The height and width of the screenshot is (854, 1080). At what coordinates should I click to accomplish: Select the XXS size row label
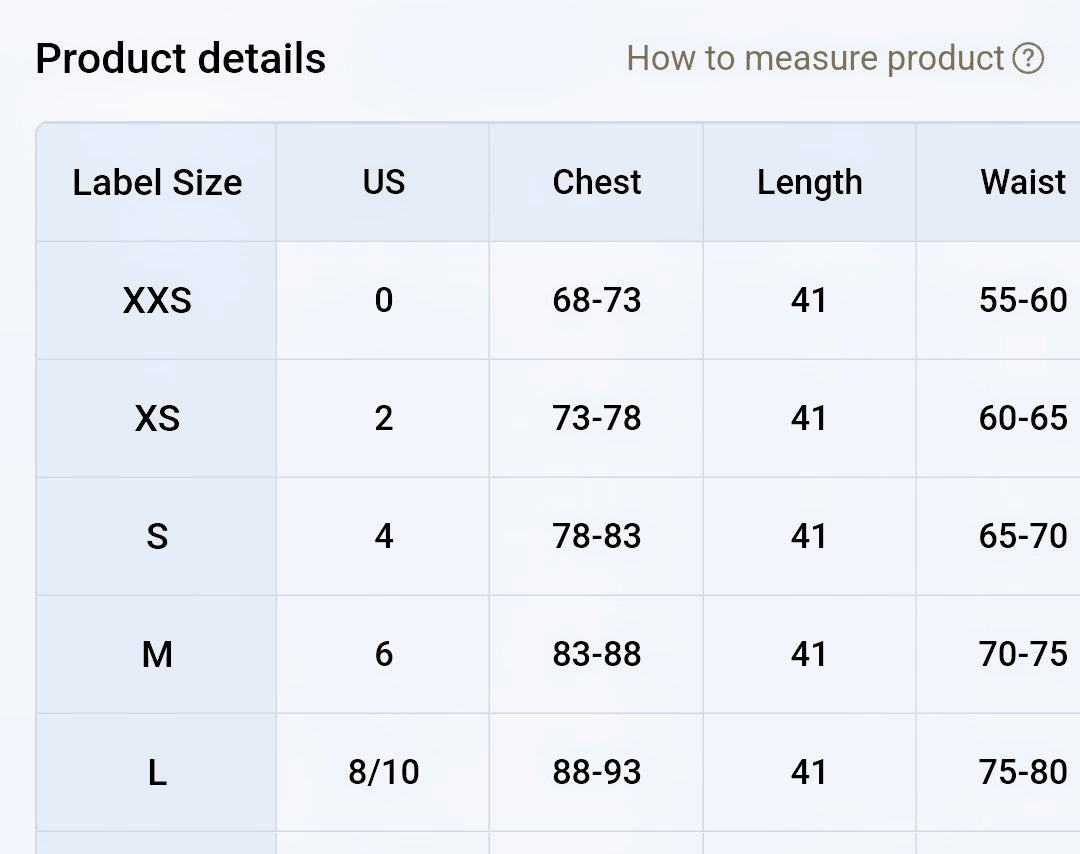pos(157,300)
